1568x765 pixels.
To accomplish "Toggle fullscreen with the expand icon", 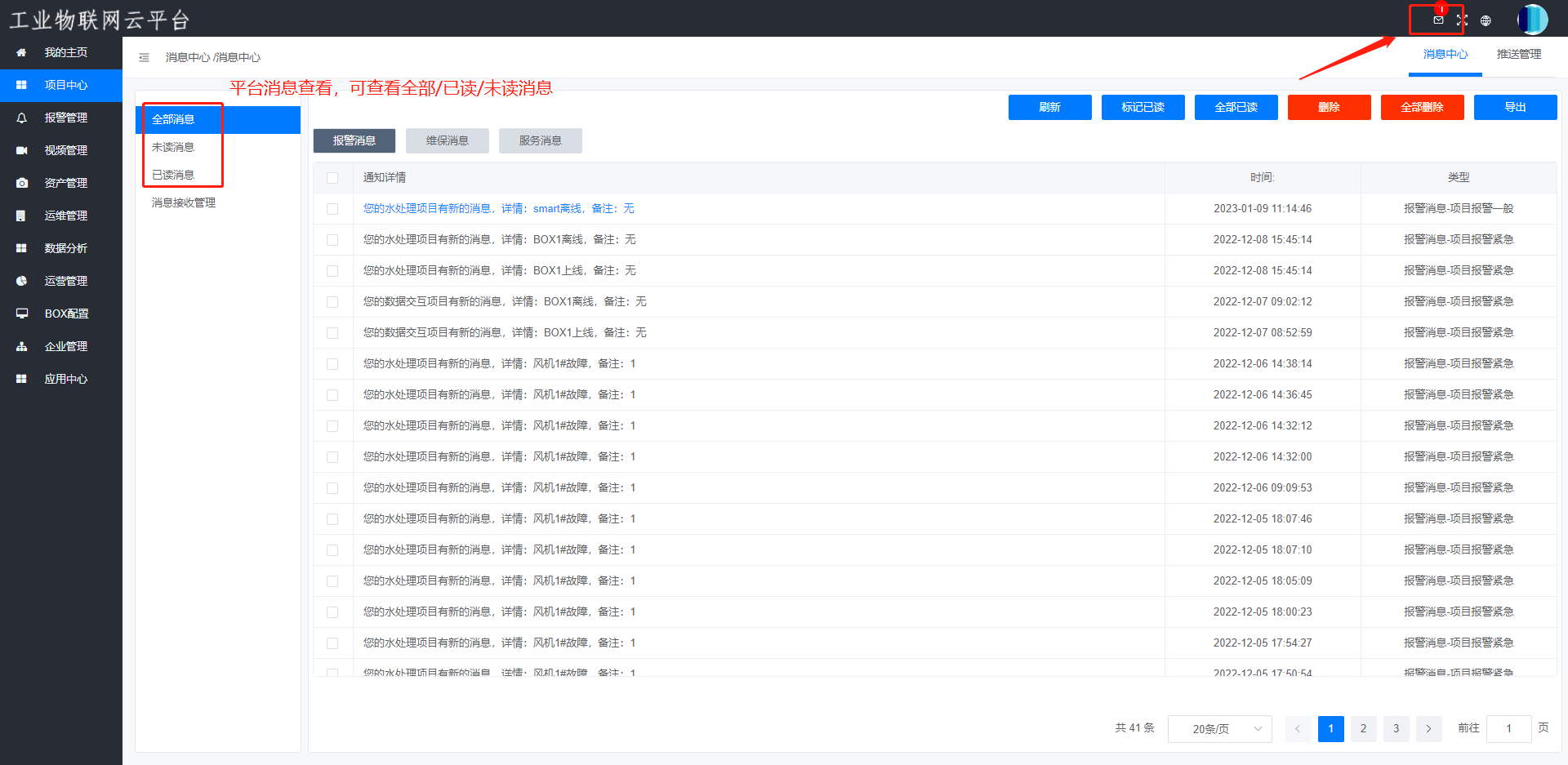I will [x=1462, y=20].
